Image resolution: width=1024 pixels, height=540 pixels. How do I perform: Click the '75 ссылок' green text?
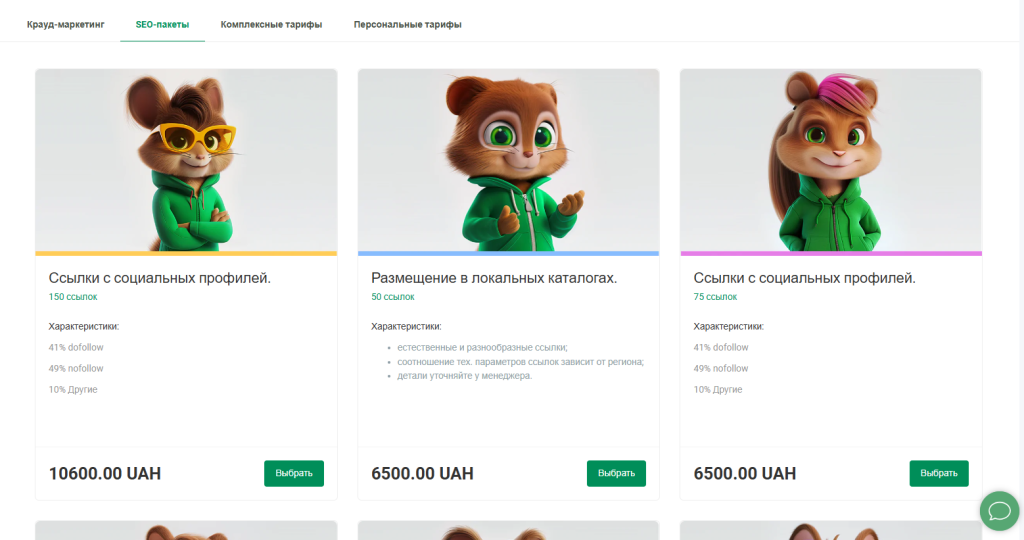[x=715, y=297]
